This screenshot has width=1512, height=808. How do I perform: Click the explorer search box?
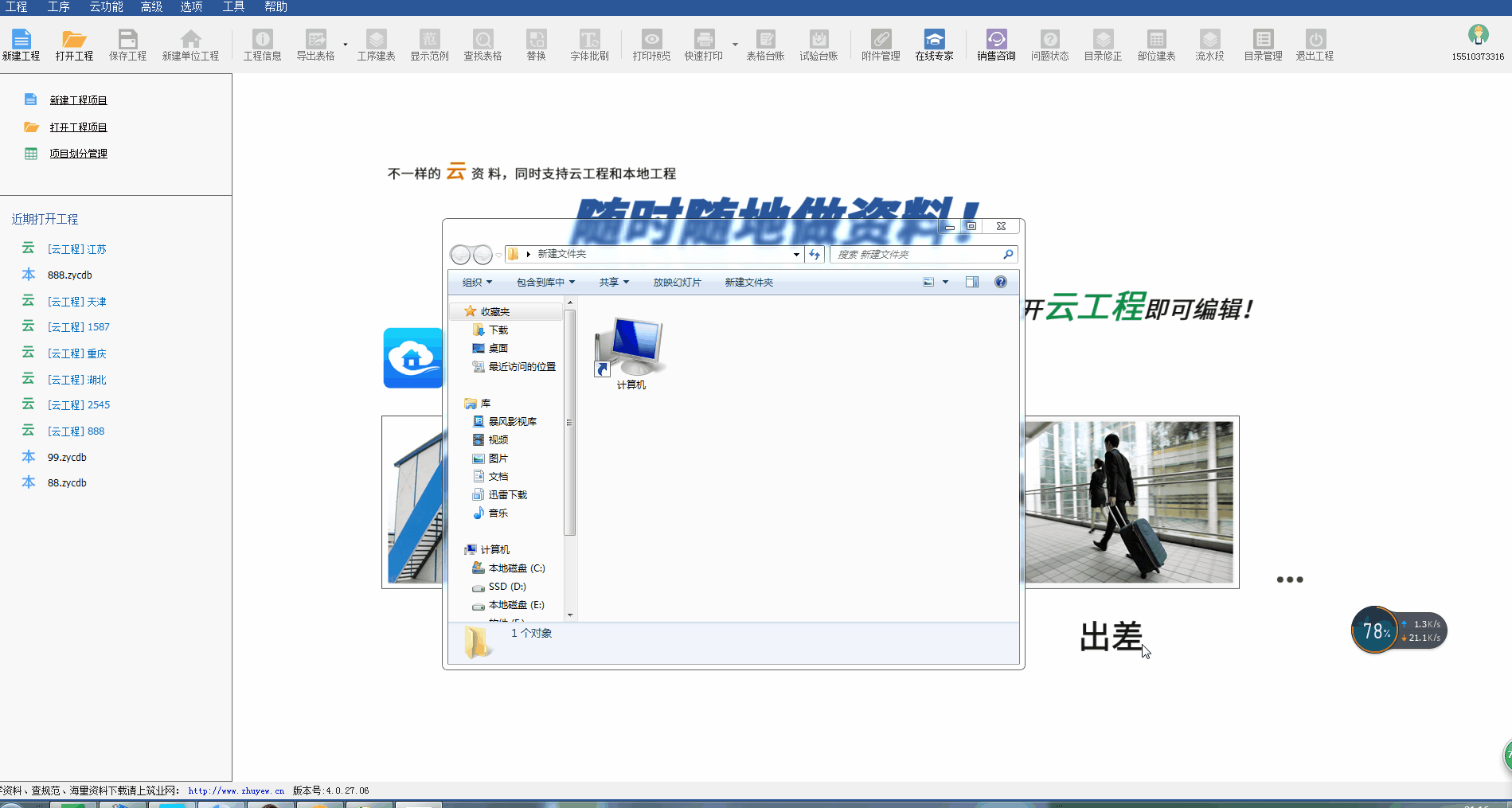(916, 255)
